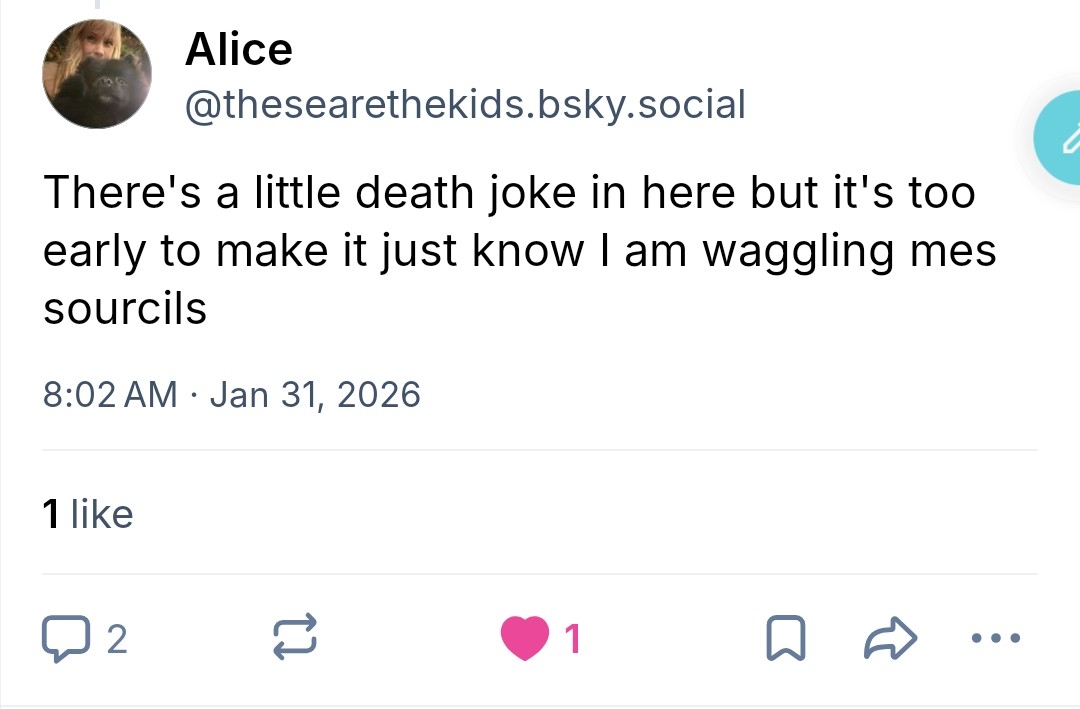Click the reply speech bubble icon
1080x709 pixels.
pyautogui.click(x=63, y=638)
